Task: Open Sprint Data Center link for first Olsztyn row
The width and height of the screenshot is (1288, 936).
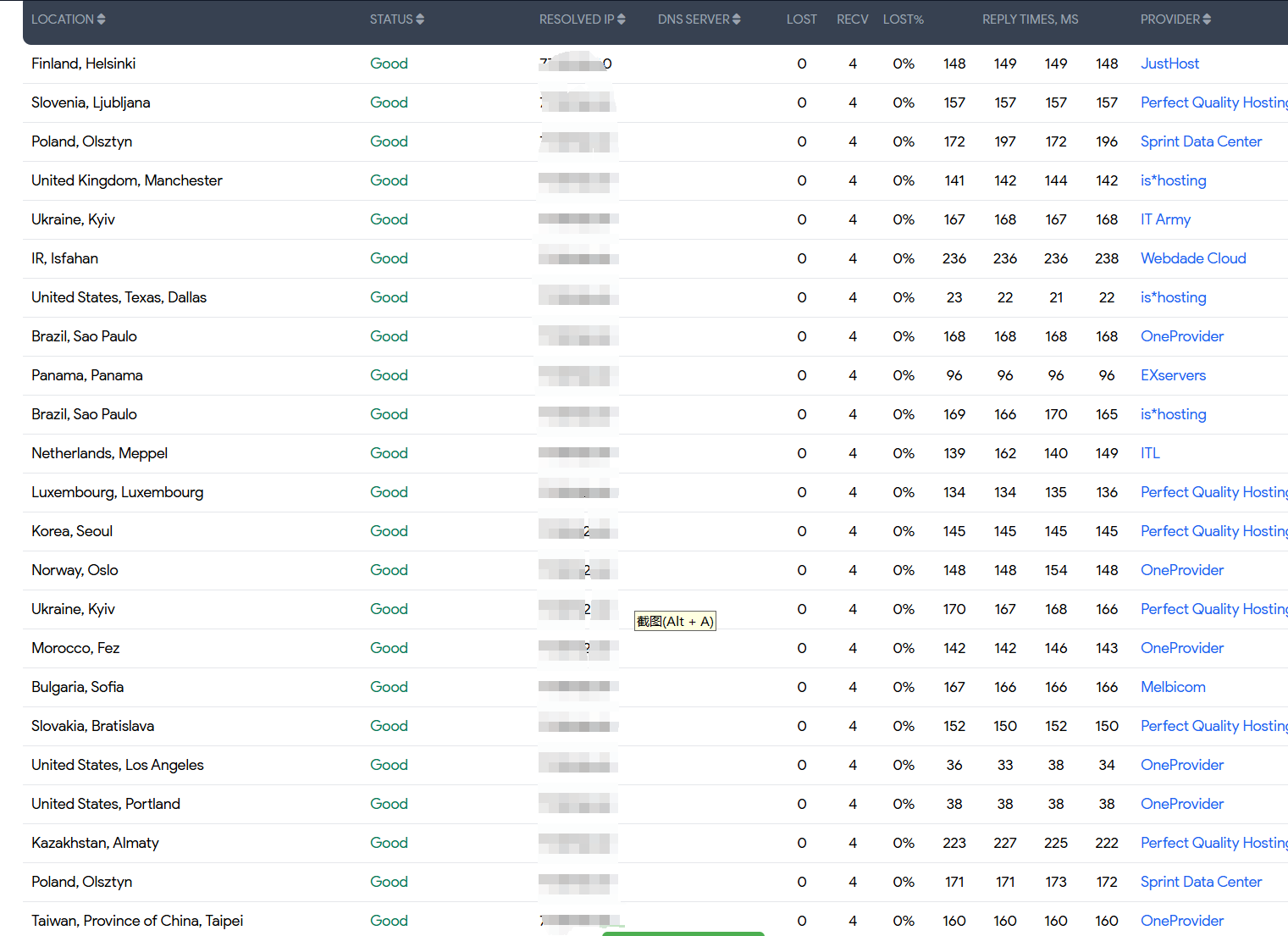Action: click(1201, 141)
